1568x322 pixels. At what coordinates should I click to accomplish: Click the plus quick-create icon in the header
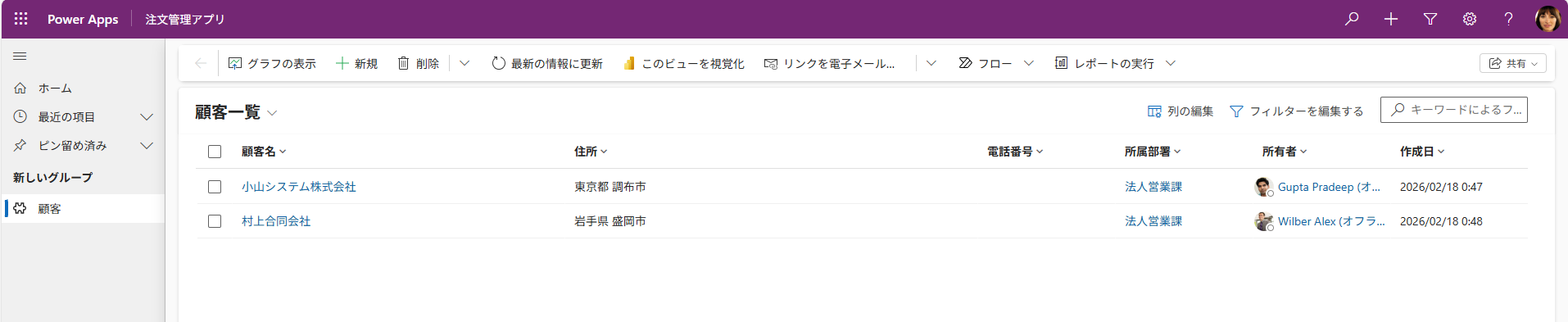click(x=1391, y=19)
